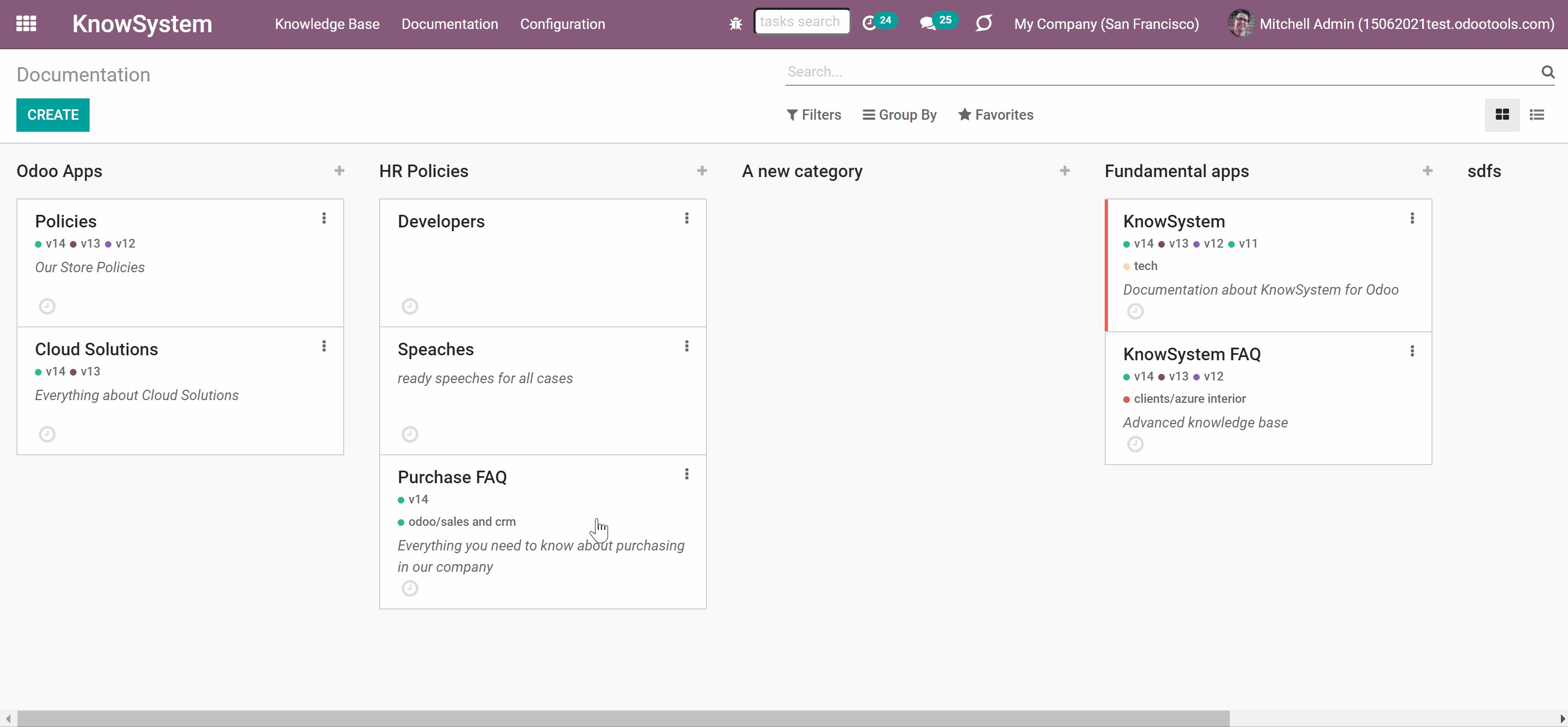Open the Policies card options menu
1568x727 pixels.
pyautogui.click(x=324, y=218)
